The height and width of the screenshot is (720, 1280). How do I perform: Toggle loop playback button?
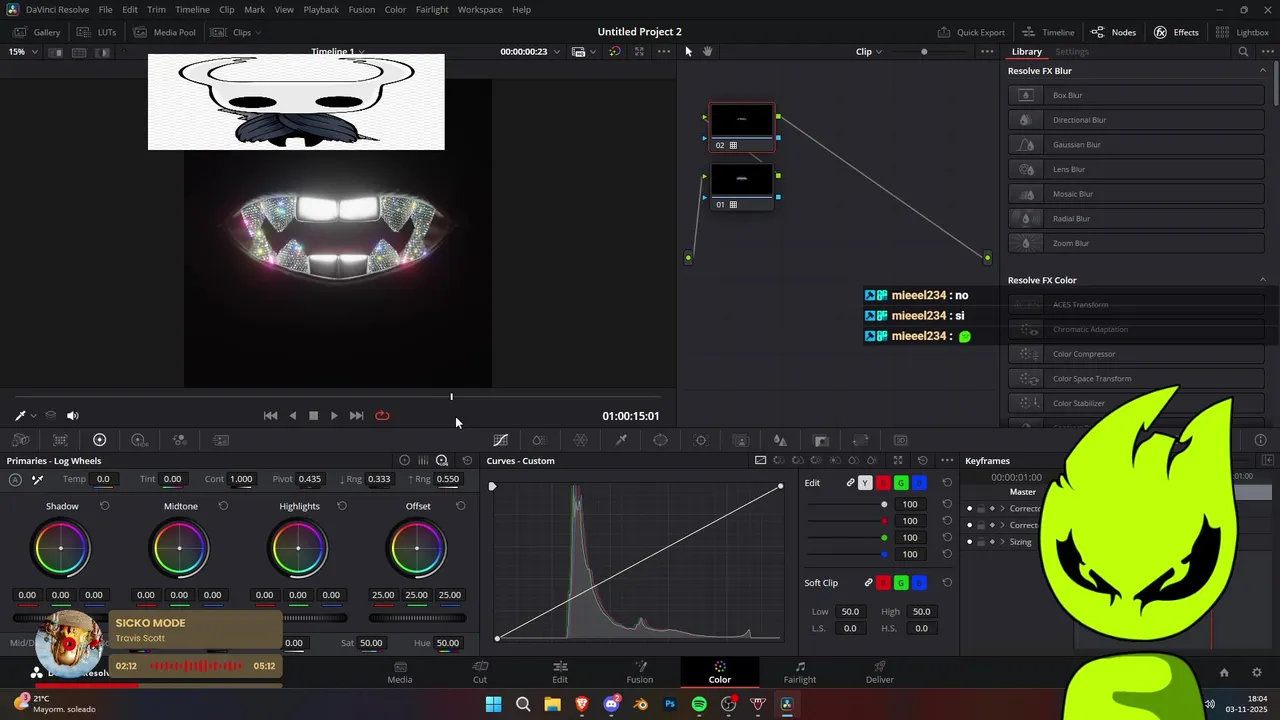pos(382,416)
